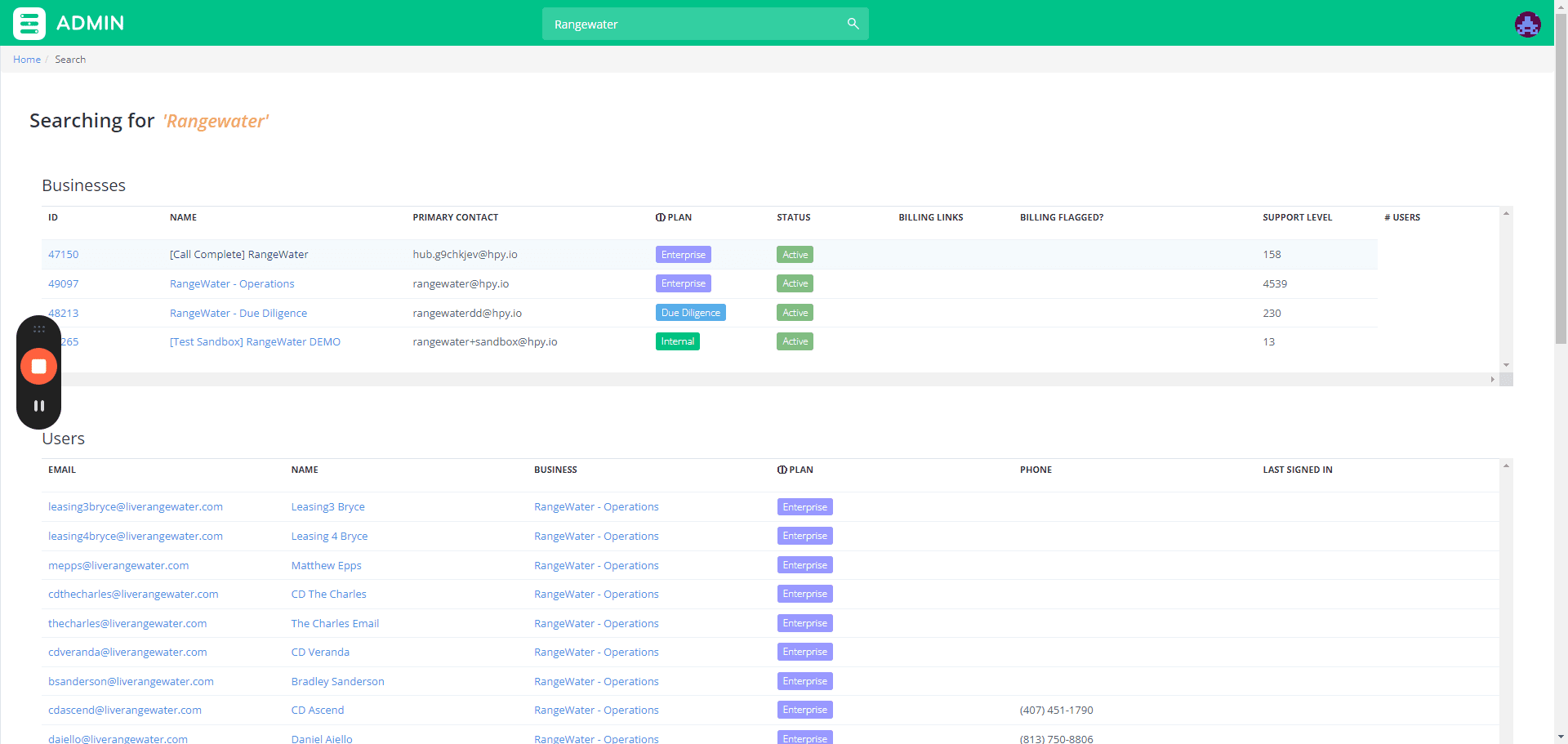Image resolution: width=1568 pixels, height=744 pixels.
Task: Click Active status badge for Test Sandbox DEMO
Action: coord(795,341)
